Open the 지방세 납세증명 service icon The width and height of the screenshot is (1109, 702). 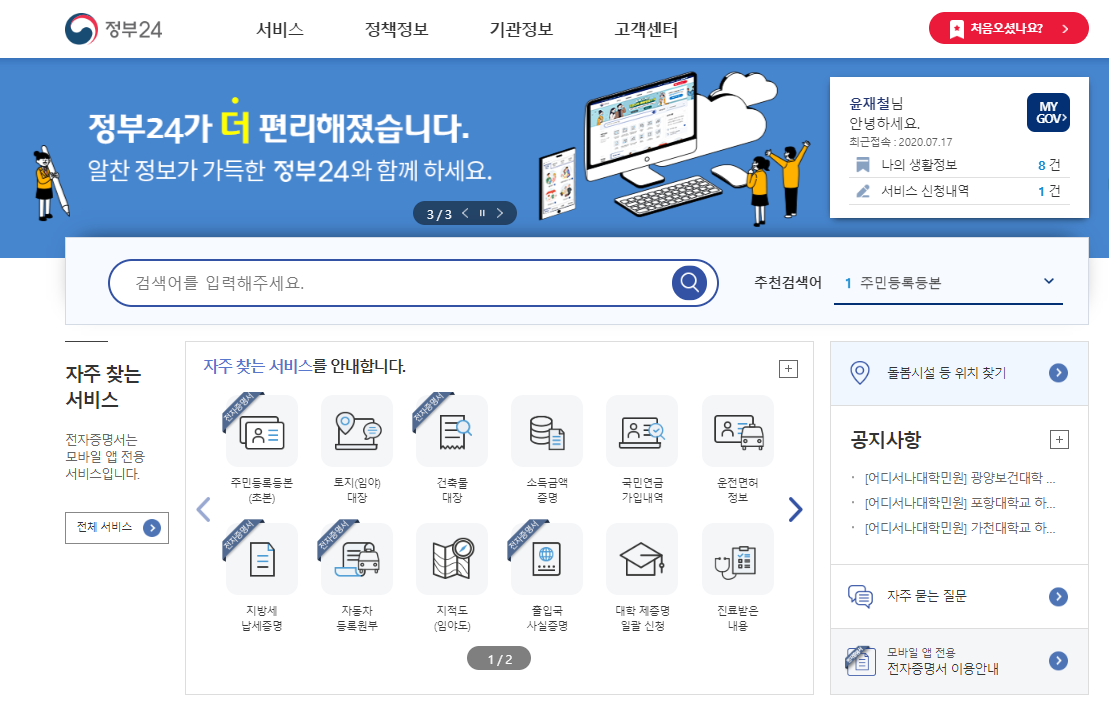click(262, 558)
